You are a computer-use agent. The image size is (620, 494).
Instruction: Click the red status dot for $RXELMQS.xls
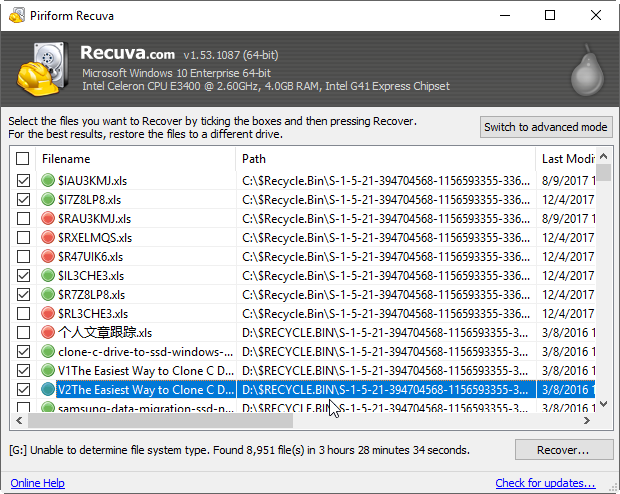pyautogui.click(x=48, y=237)
